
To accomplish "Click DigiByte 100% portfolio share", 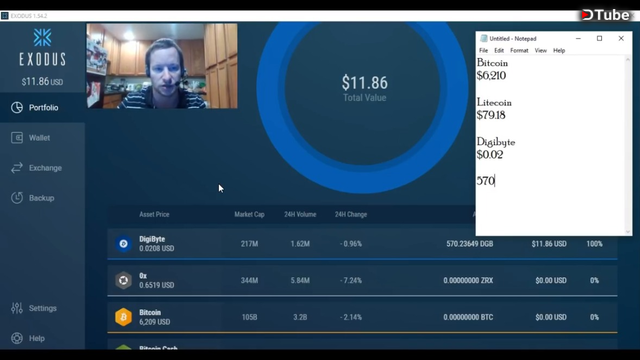I will (x=594, y=244).
